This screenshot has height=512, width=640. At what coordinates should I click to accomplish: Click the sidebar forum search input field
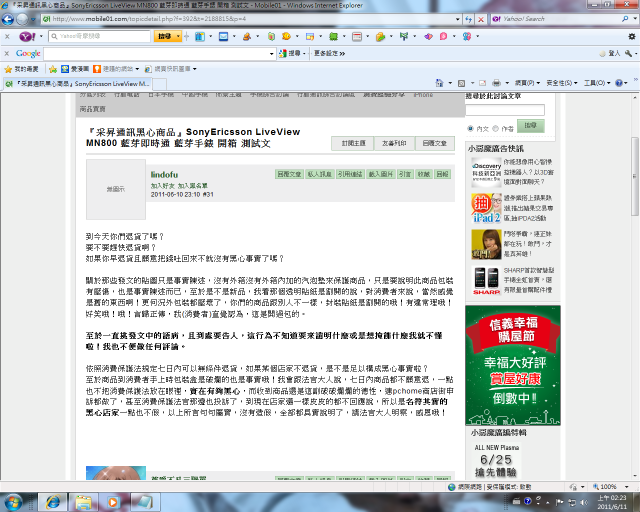(x=505, y=110)
